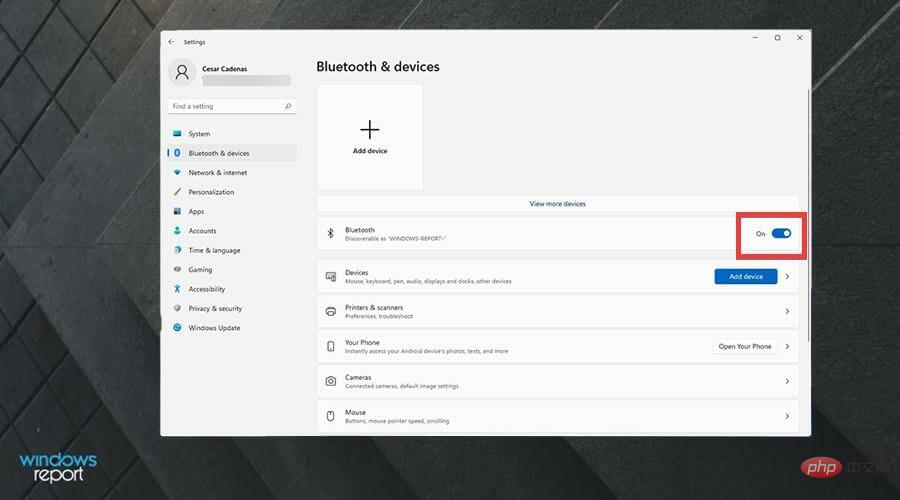Click the search magnifier icon

coord(288,106)
